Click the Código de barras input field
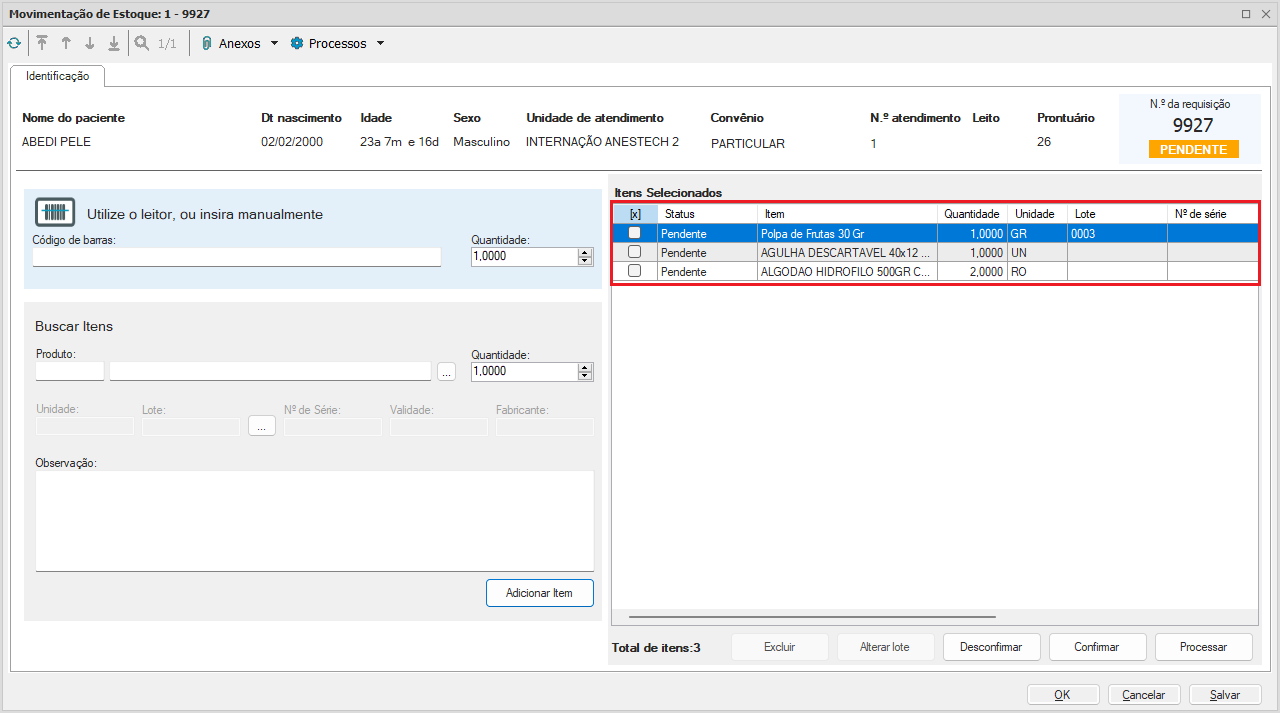 237,257
